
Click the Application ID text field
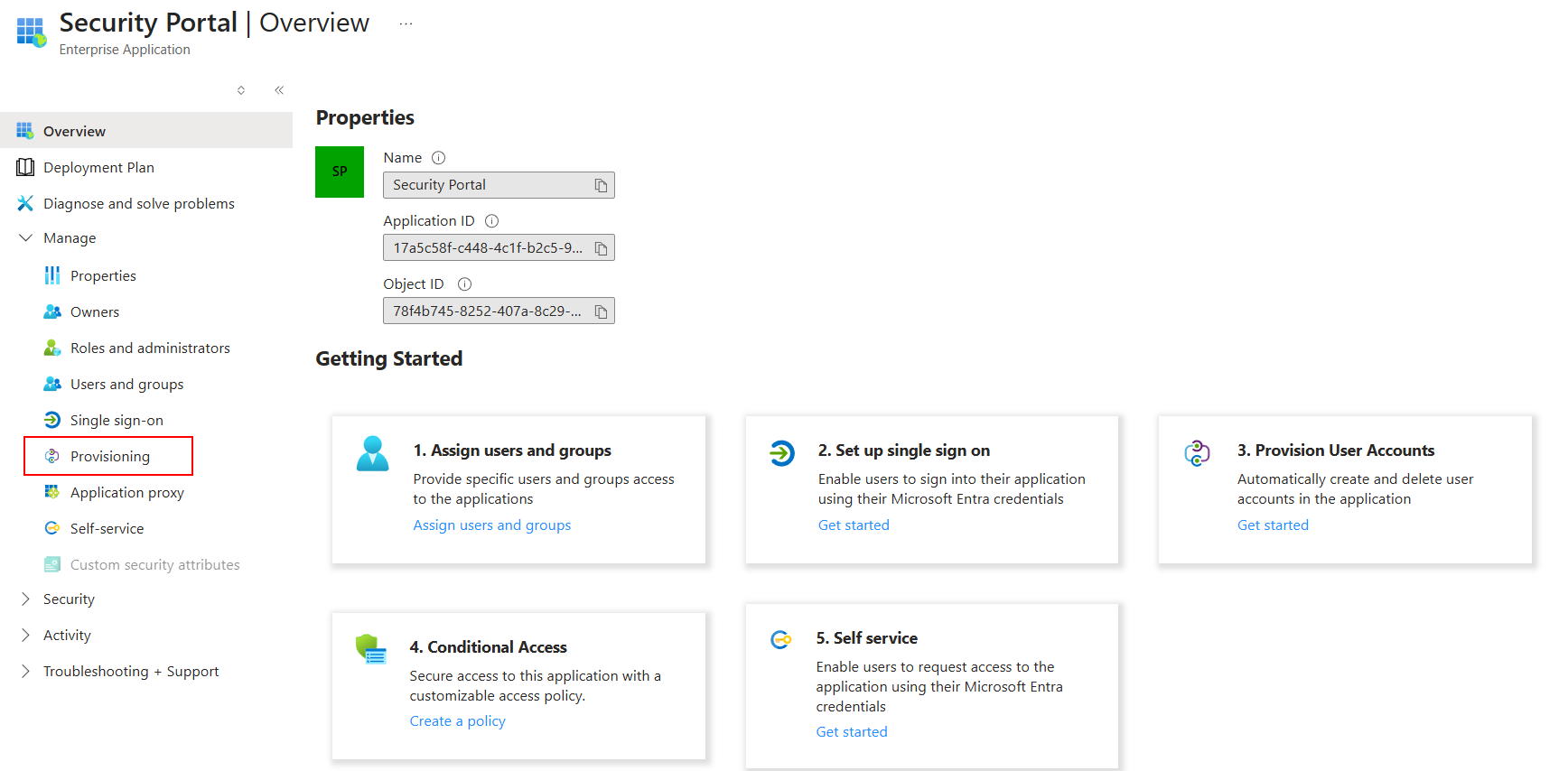coord(499,248)
